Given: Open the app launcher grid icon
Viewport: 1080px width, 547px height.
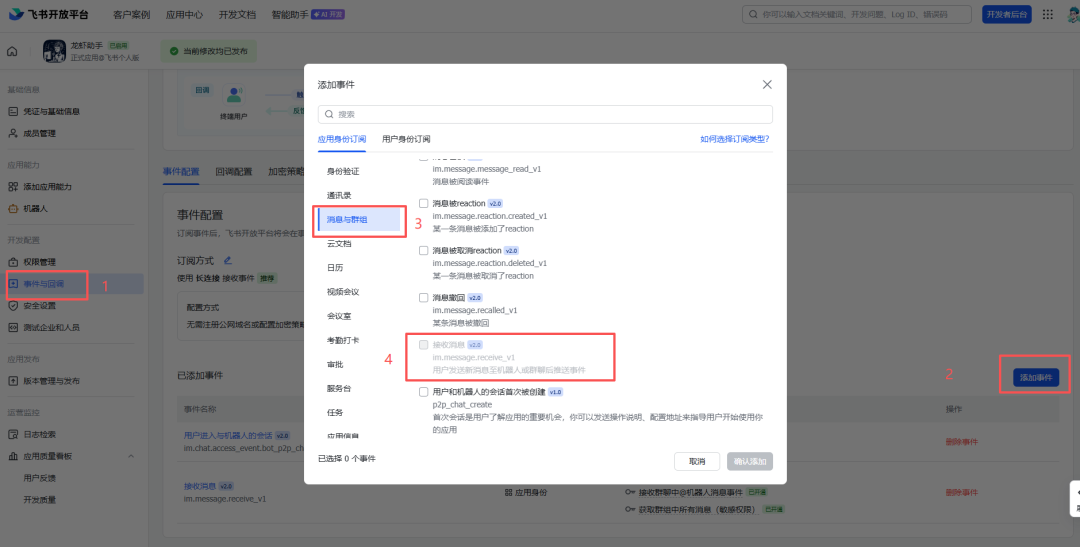Looking at the screenshot, I should (1047, 14).
